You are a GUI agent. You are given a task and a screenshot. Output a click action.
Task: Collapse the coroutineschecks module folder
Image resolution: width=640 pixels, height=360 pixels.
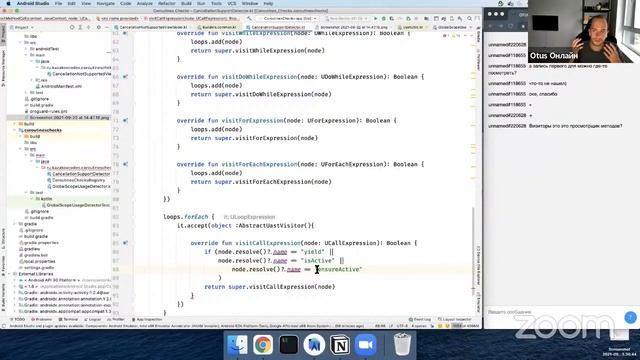point(15,130)
